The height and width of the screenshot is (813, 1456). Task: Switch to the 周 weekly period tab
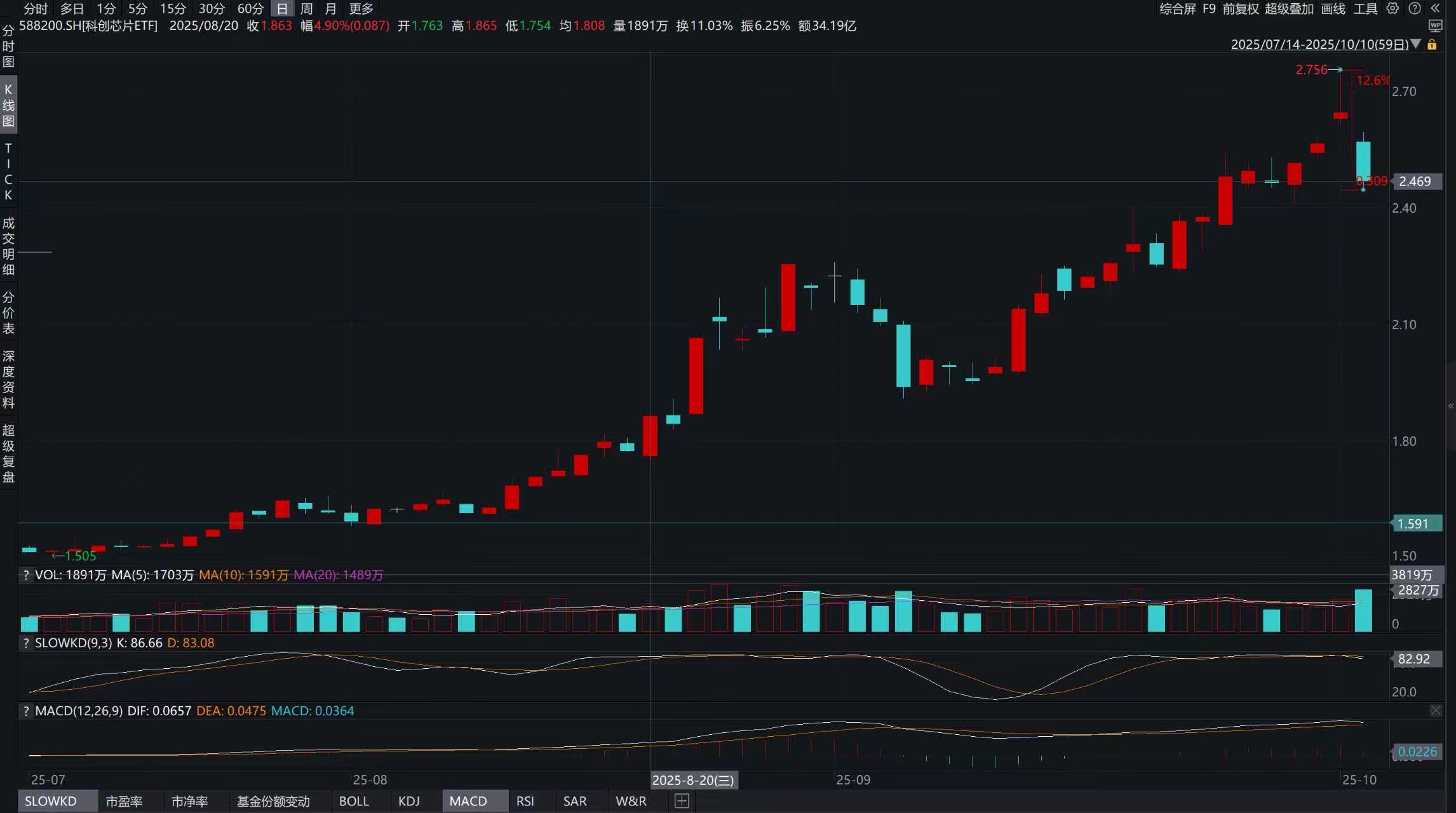pyautogui.click(x=307, y=8)
